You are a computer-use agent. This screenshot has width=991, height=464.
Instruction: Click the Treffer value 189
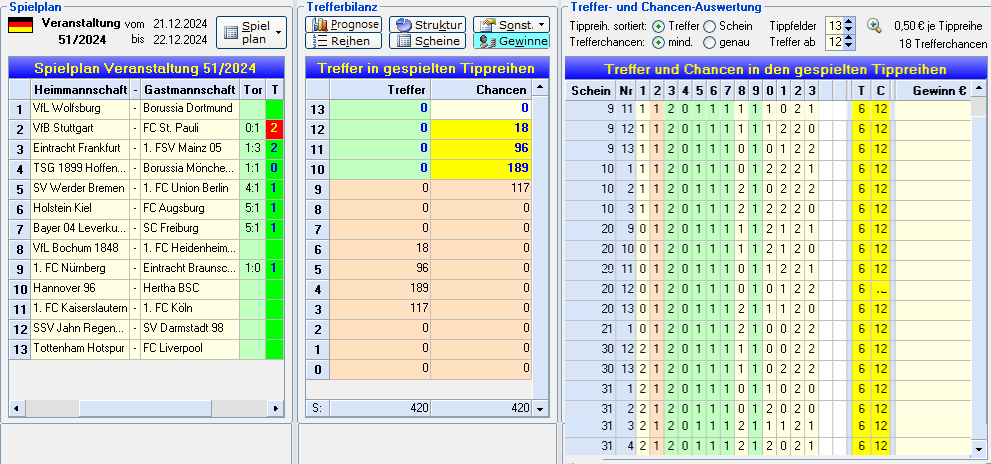point(380,288)
